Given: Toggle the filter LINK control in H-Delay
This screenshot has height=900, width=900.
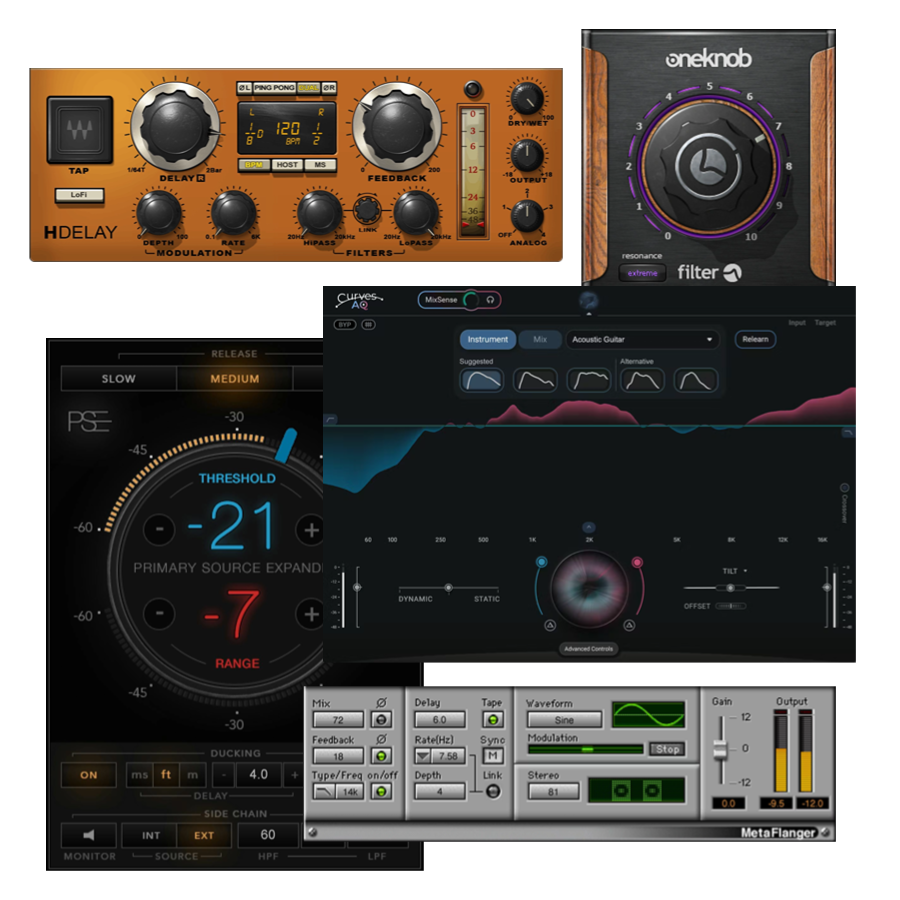Looking at the screenshot, I should click(x=367, y=210).
